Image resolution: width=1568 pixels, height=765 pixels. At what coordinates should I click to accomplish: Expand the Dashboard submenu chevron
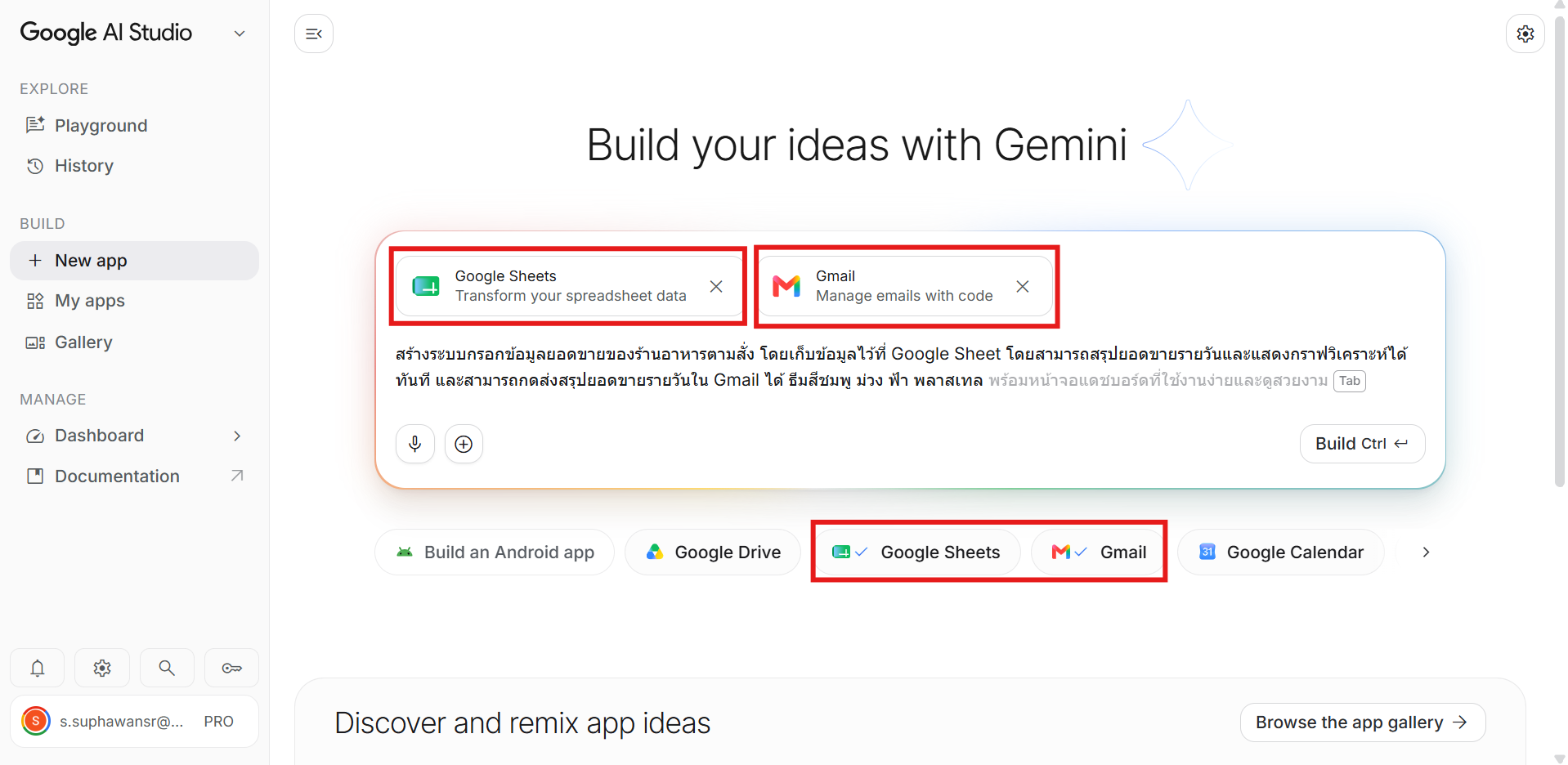[x=237, y=436]
